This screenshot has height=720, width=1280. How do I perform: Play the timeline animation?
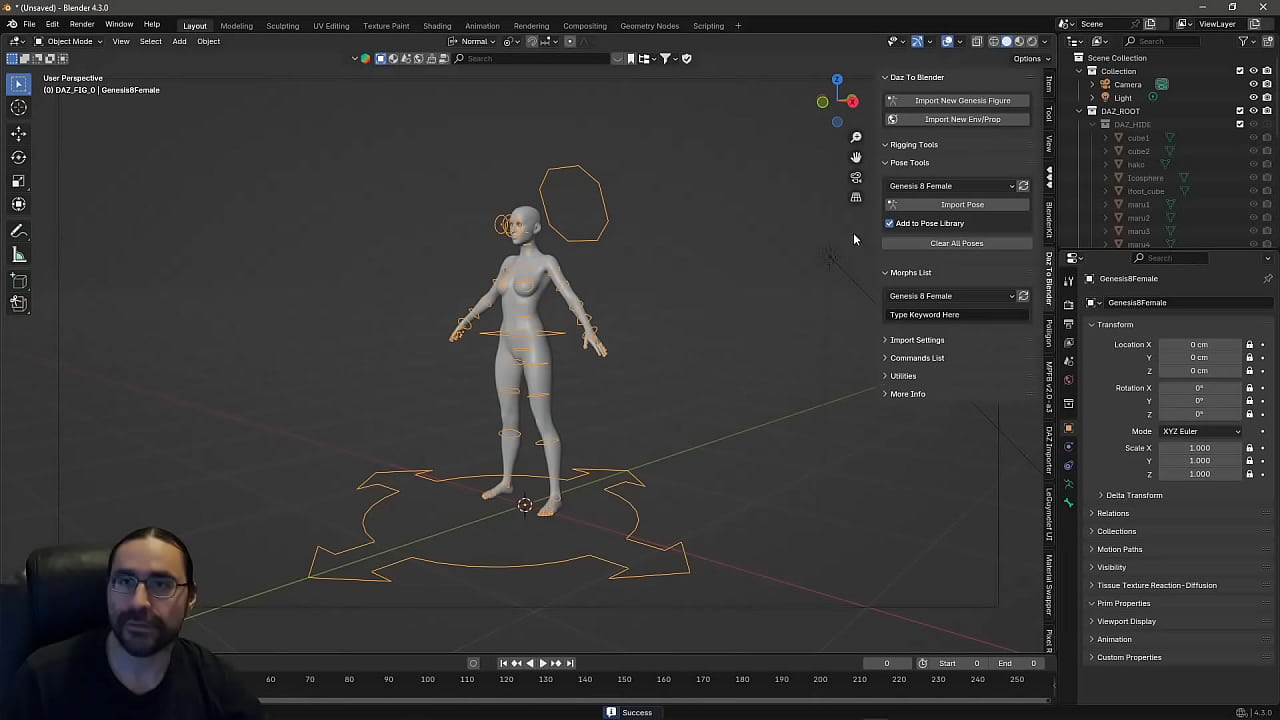tap(542, 663)
